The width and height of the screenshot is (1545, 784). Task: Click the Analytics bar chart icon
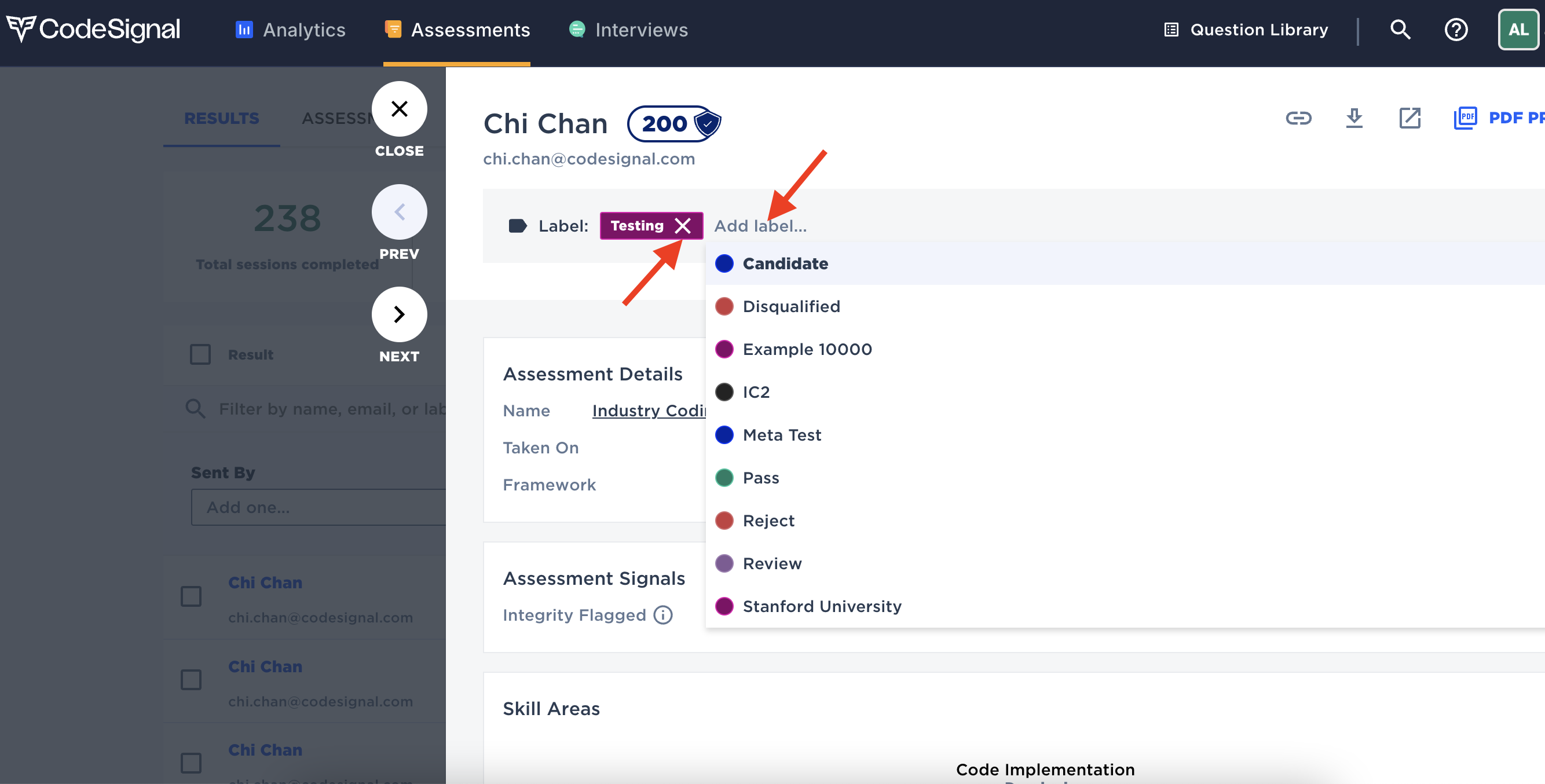[x=244, y=30]
